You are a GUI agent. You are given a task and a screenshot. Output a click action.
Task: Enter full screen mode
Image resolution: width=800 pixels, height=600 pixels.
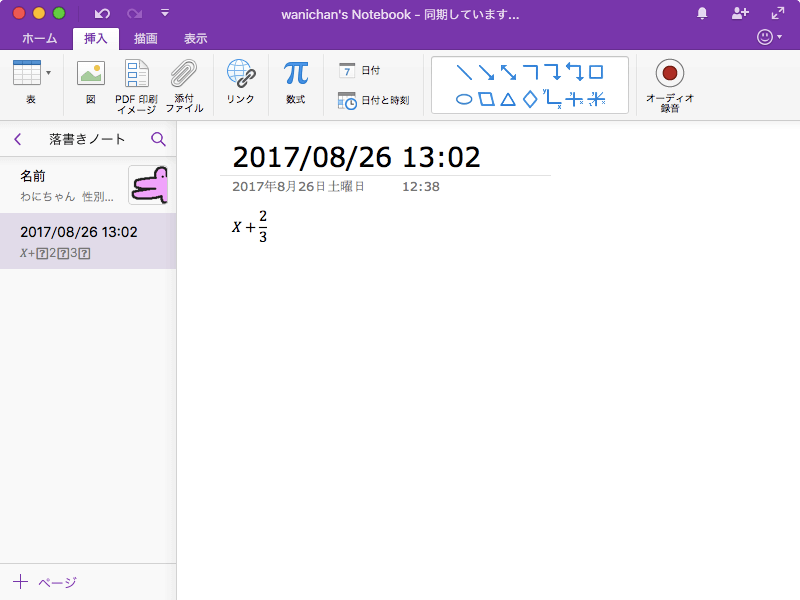coord(778,13)
